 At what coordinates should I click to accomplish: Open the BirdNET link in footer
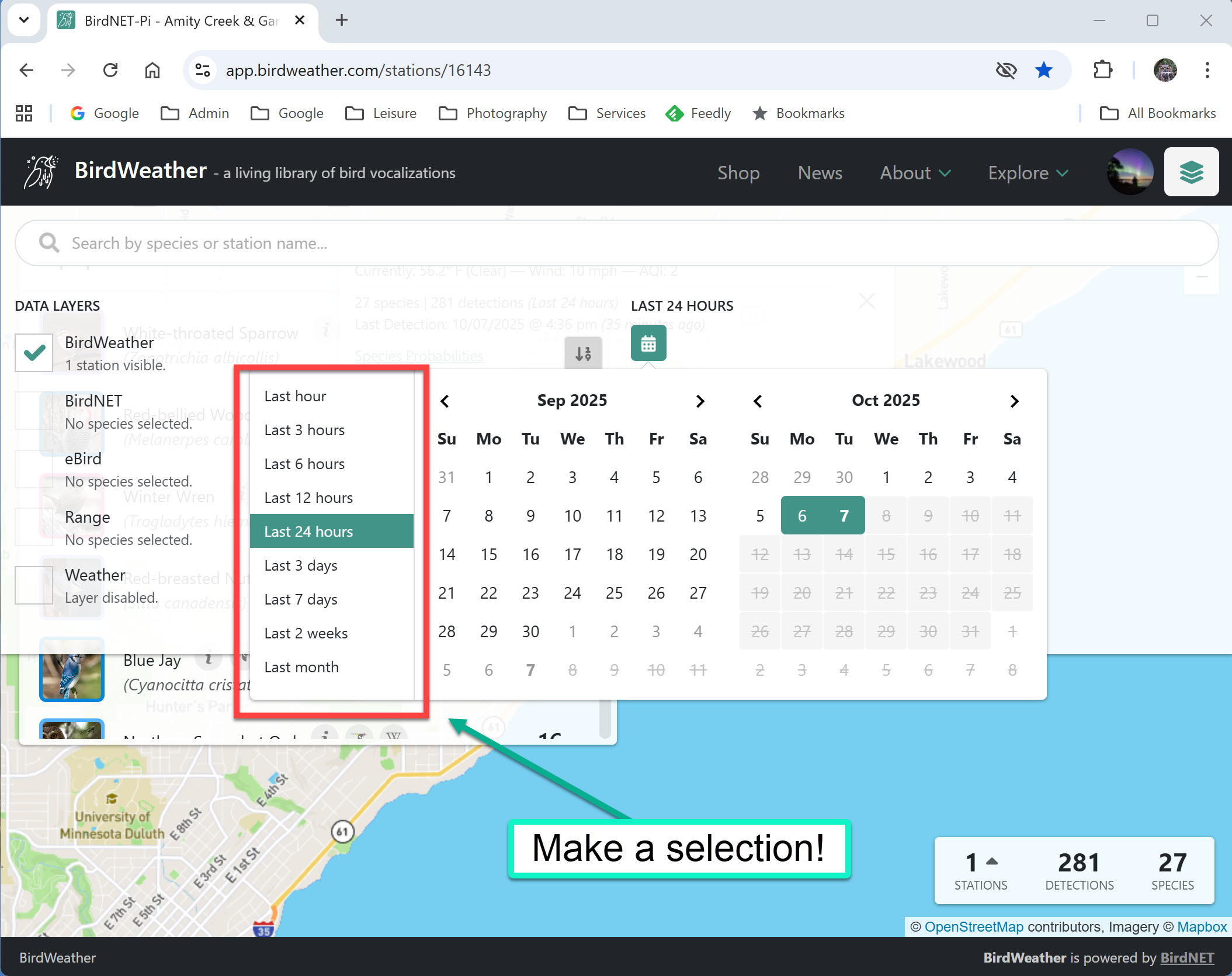[1187, 957]
